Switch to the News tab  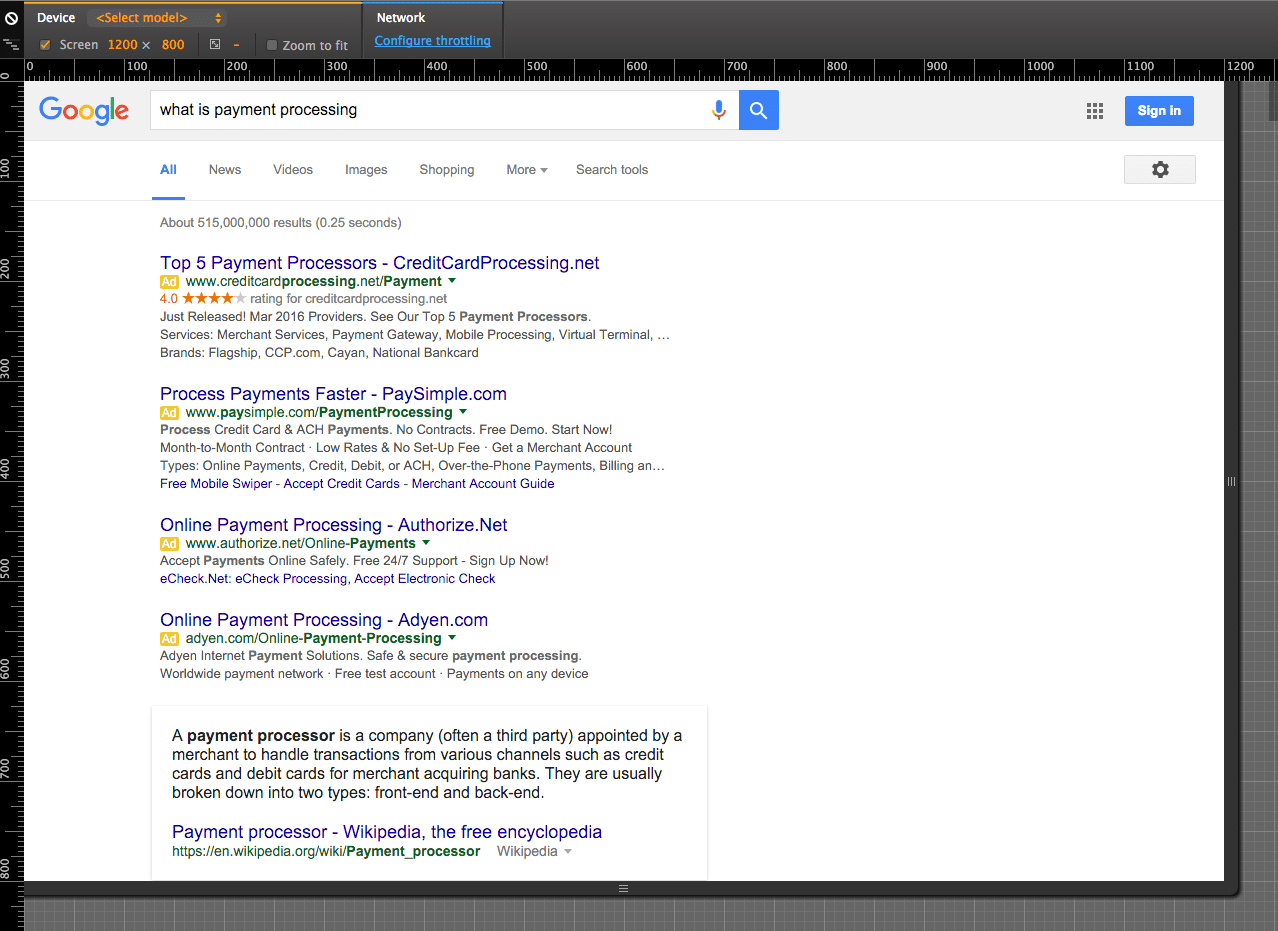click(x=225, y=170)
